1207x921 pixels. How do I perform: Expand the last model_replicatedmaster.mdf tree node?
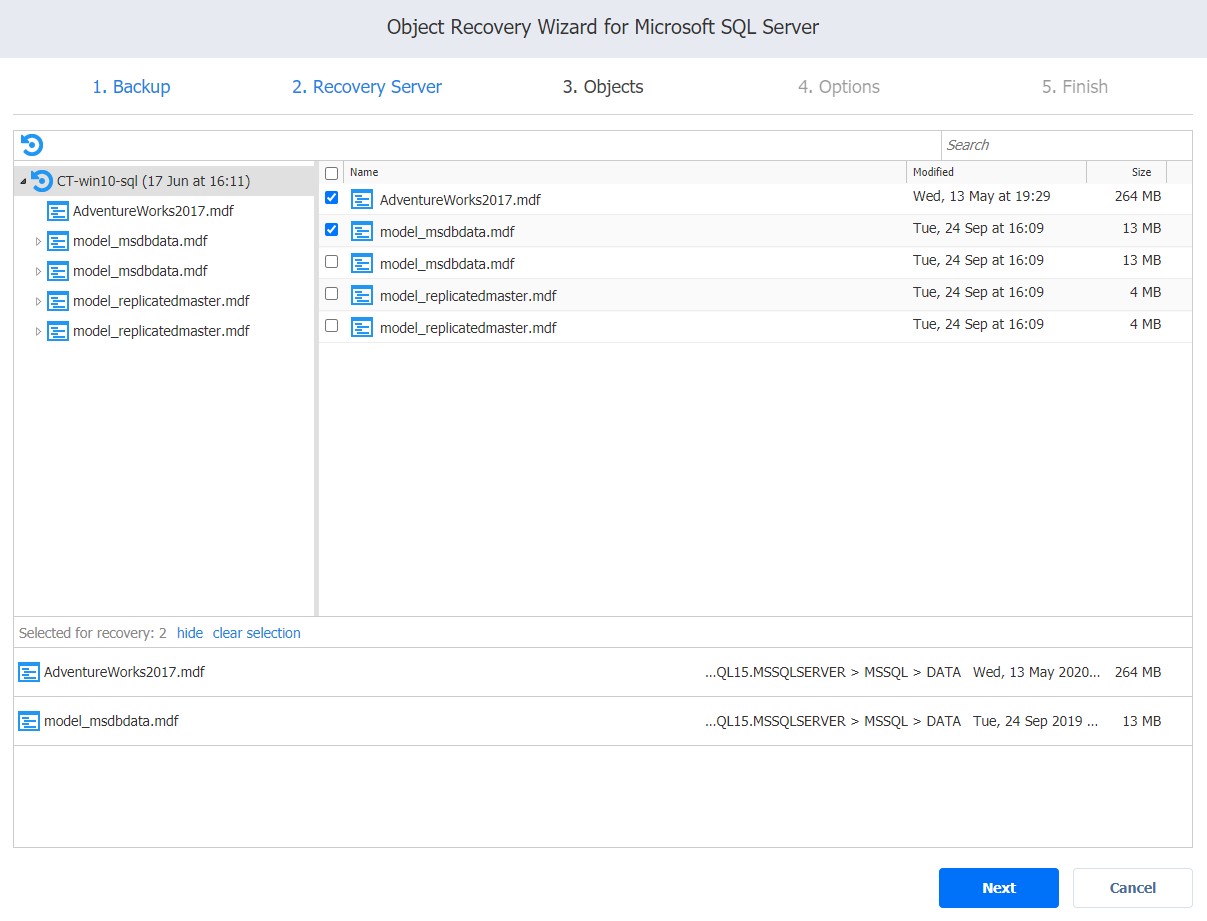coord(39,331)
